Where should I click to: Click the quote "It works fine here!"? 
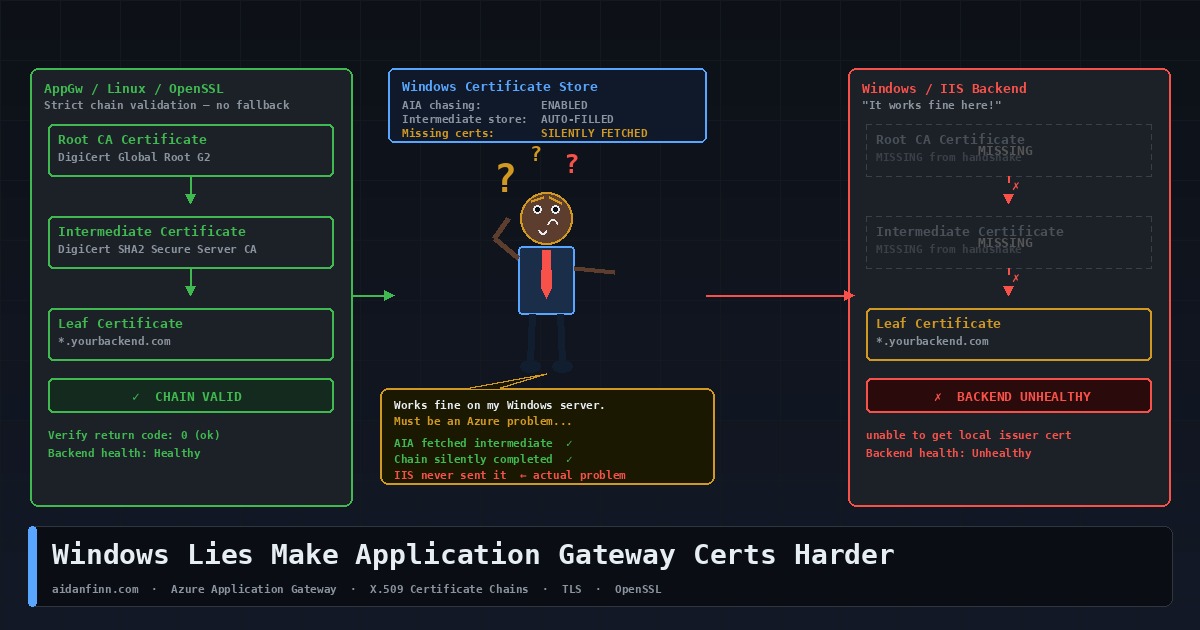coord(931,105)
